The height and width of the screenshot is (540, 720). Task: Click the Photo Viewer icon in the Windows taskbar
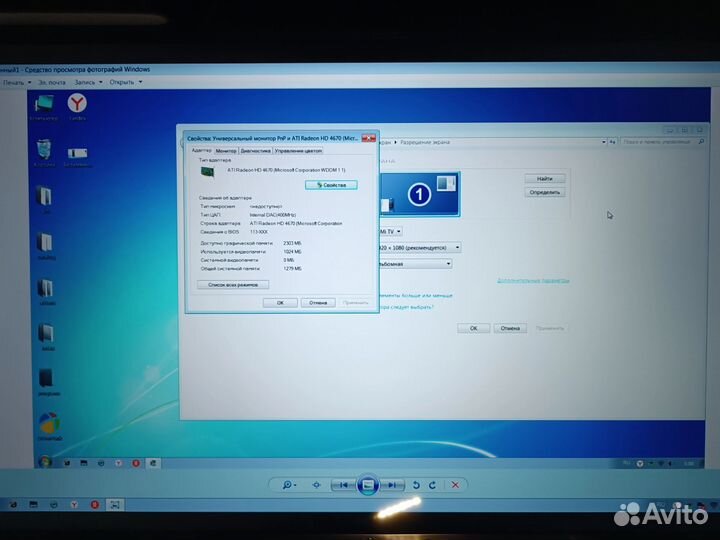pos(115,505)
